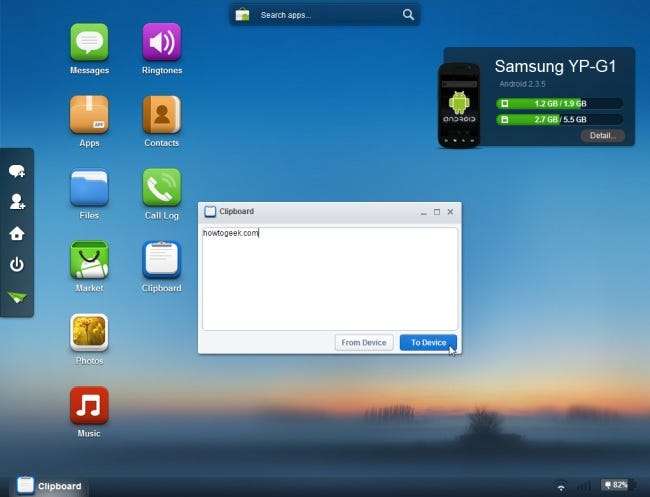Click the home sidebar icon
The image size is (650, 497).
[x=17, y=233]
